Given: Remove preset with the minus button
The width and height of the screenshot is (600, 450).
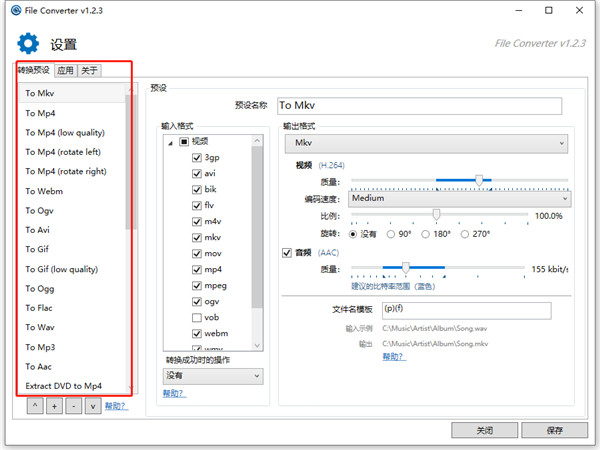Looking at the screenshot, I should pyautogui.click(x=73, y=406).
